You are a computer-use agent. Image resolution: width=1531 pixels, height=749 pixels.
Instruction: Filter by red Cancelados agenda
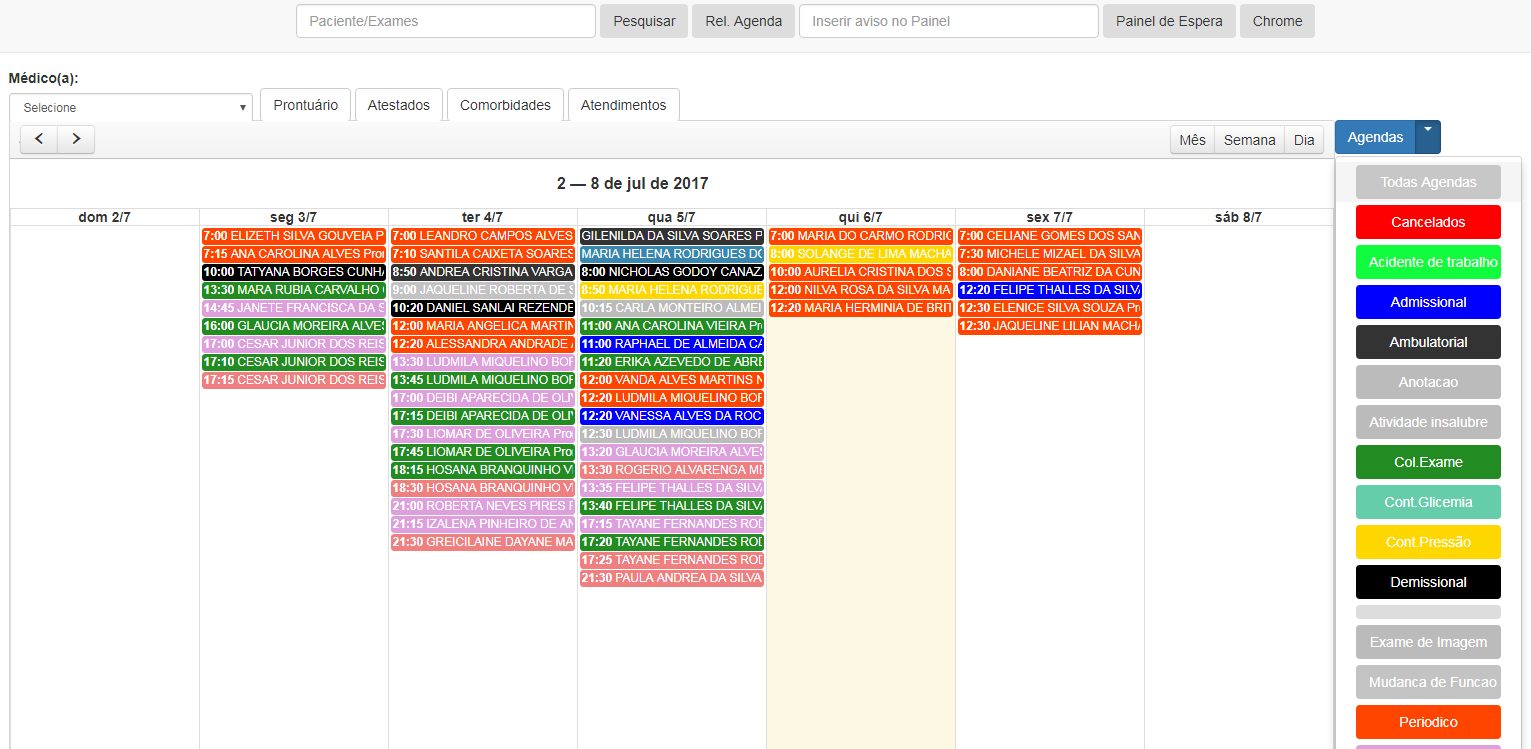coord(1428,222)
